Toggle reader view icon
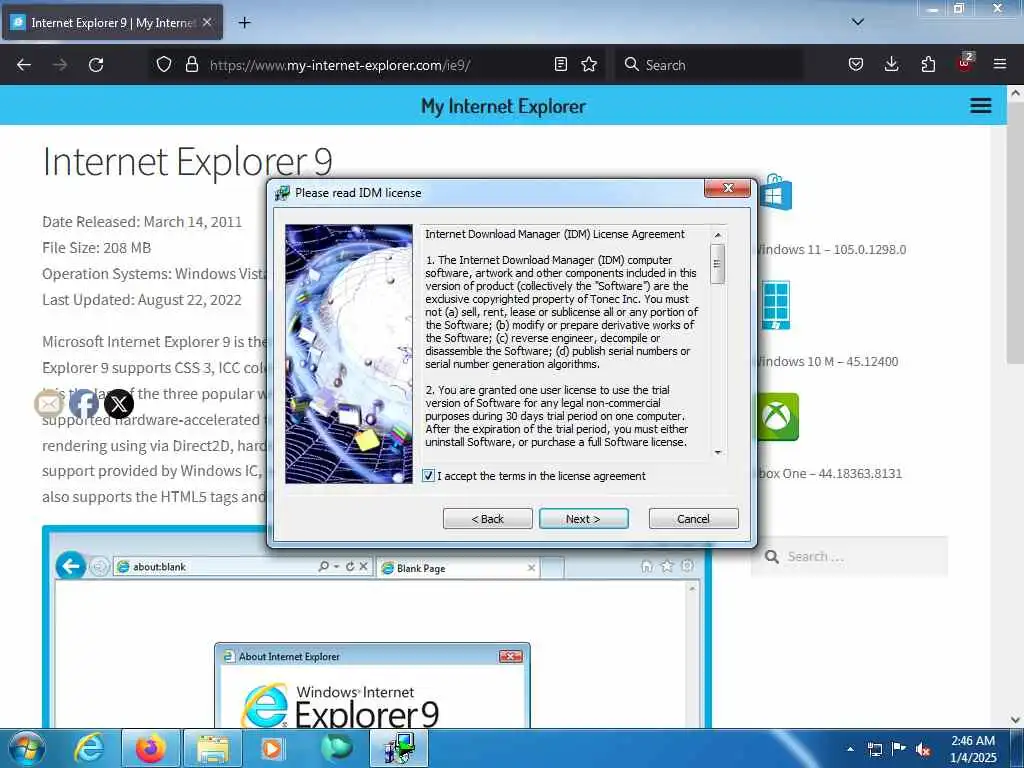 [x=560, y=64]
